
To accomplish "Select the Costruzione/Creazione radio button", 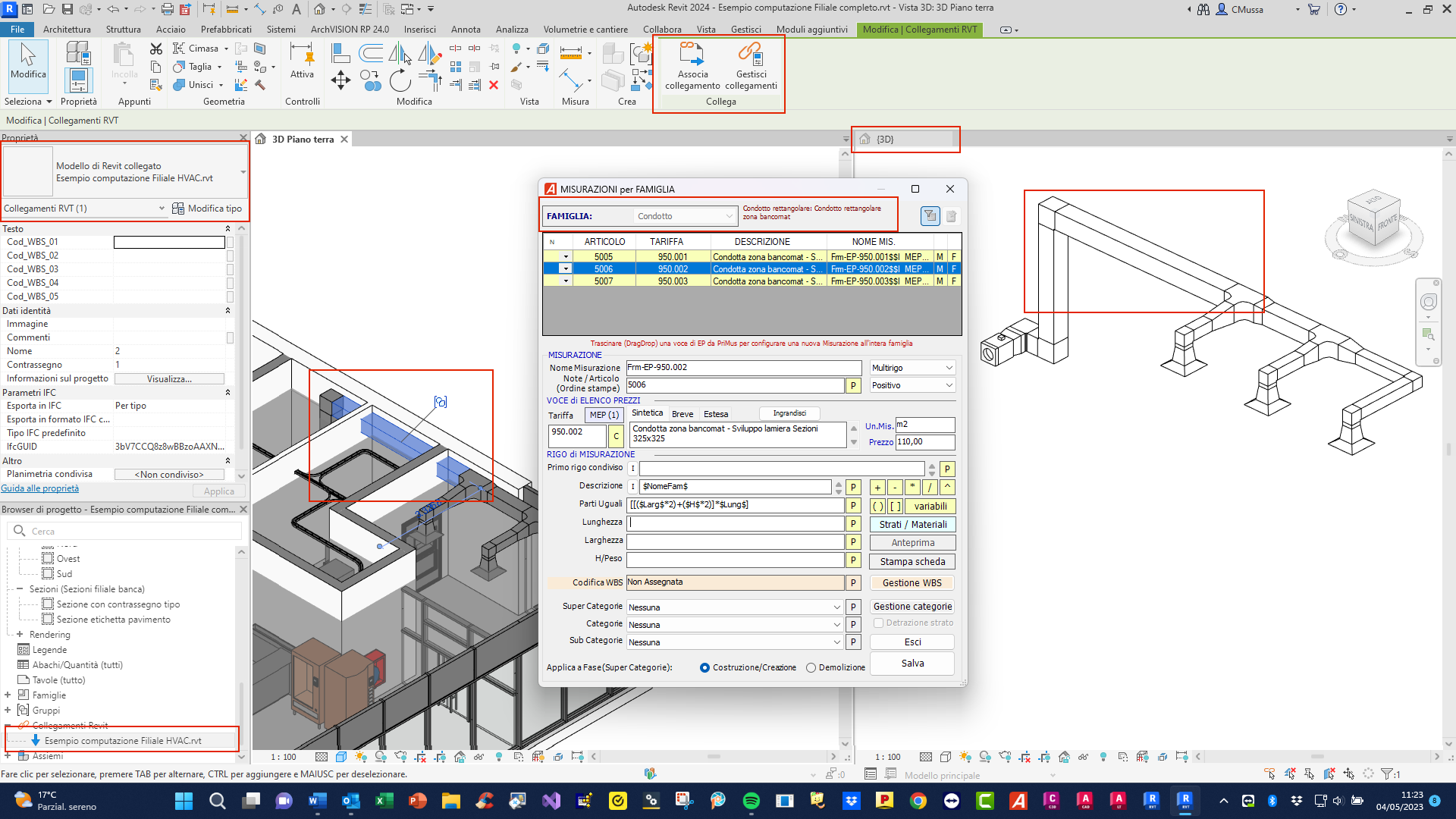I will pyautogui.click(x=704, y=668).
